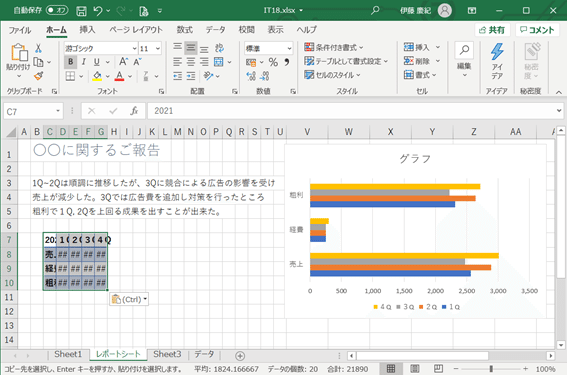Toggle Bold formatting
567x375 pixels.
click(71, 62)
